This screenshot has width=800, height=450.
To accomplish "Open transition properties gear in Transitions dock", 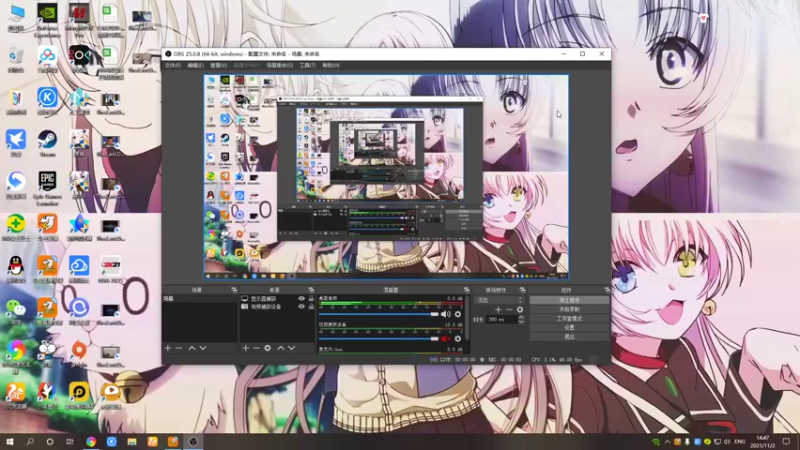I will (520, 310).
